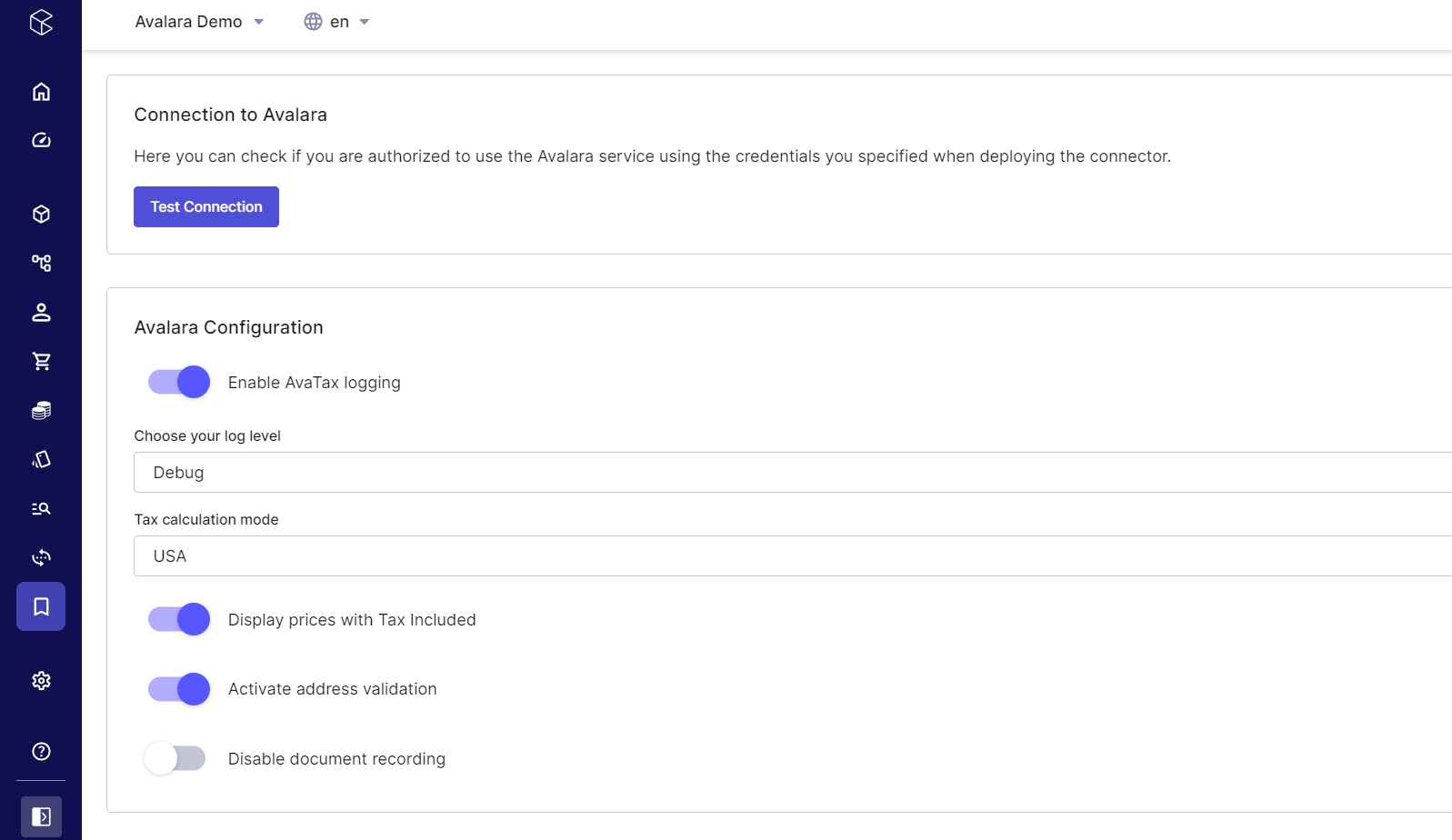Click the Test Connection button
The width and height of the screenshot is (1452, 840).
[206, 207]
